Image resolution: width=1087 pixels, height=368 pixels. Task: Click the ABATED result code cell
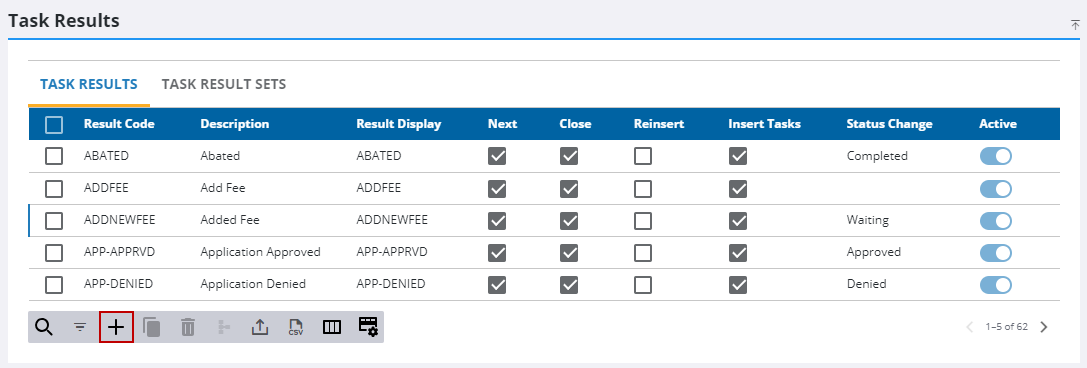pyautogui.click(x=107, y=157)
